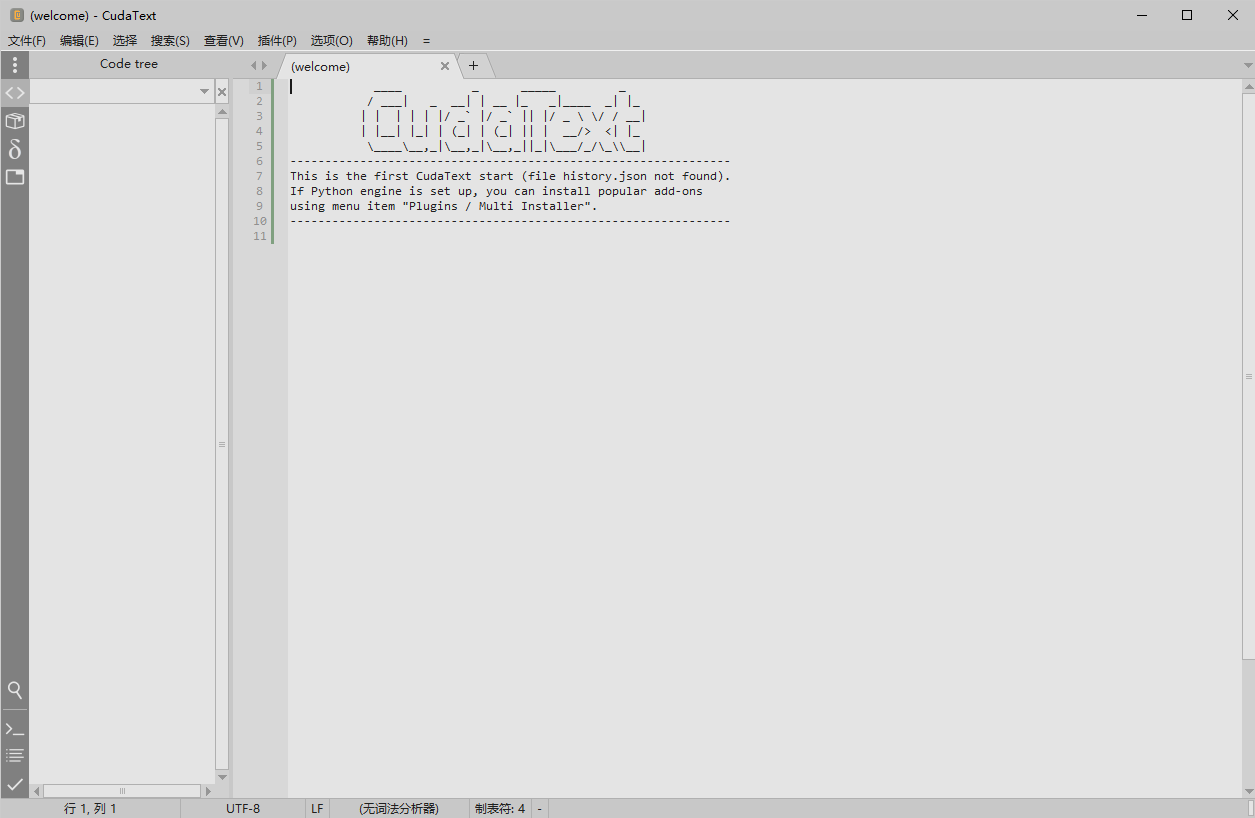Click code tree scrollbar up arrow
The width and height of the screenshot is (1255, 818).
[x=222, y=112]
